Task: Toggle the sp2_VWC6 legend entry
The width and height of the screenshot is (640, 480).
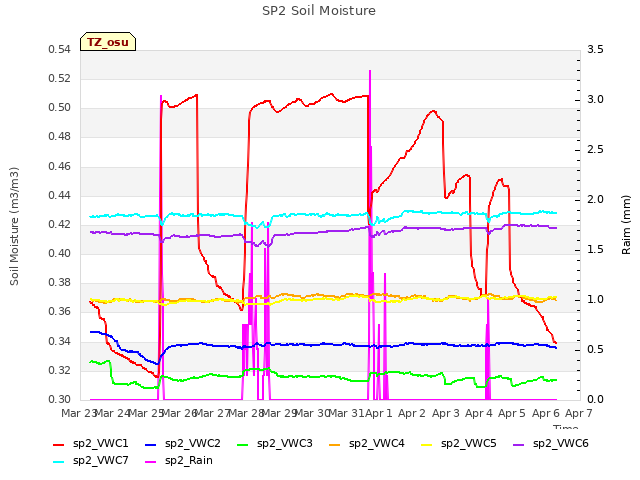Action: [551, 444]
